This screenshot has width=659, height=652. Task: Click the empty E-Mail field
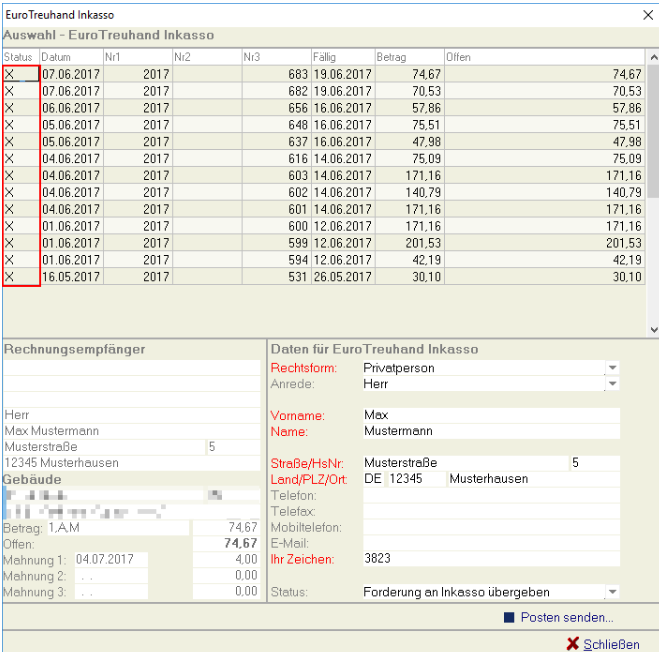[x=491, y=543]
